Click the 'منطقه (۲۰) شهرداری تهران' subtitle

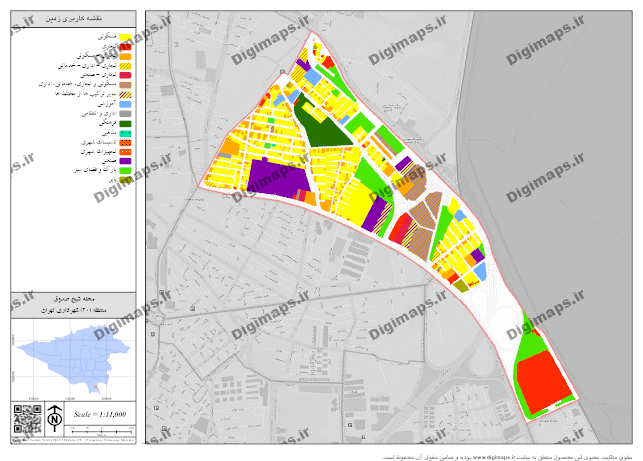click(74, 310)
